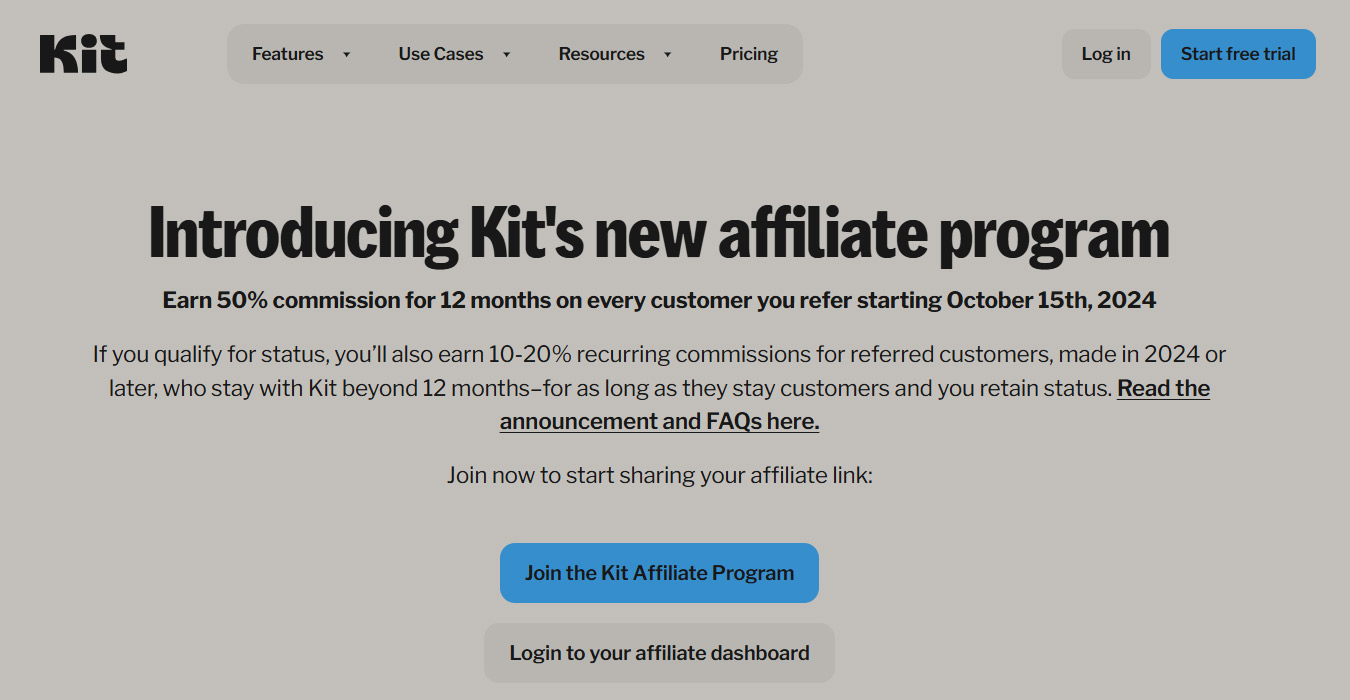Click the 'Join now to start sharing' line
Image resolution: width=1350 pixels, height=700 pixels.
[659, 475]
